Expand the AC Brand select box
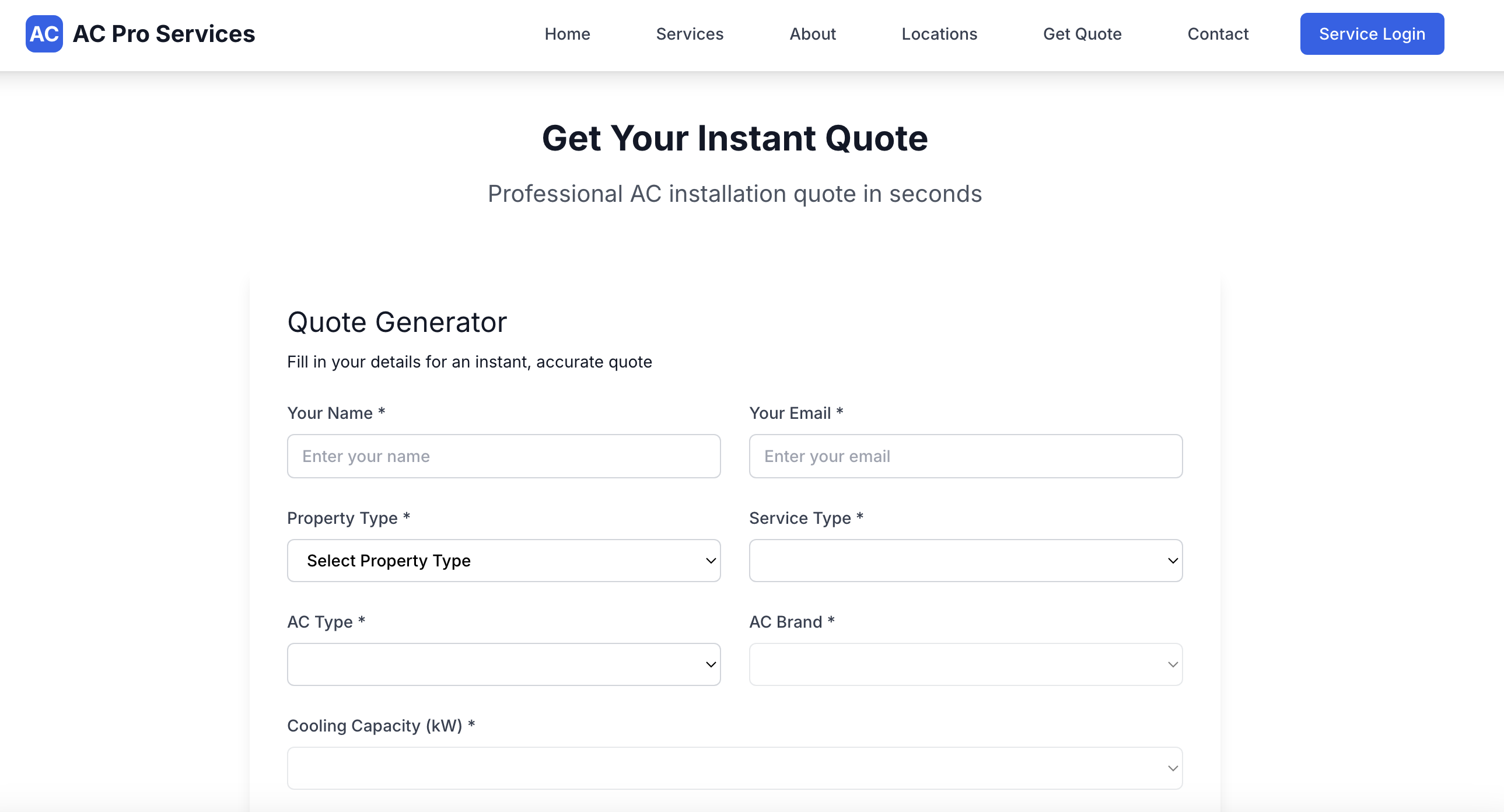 tap(965, 664)
